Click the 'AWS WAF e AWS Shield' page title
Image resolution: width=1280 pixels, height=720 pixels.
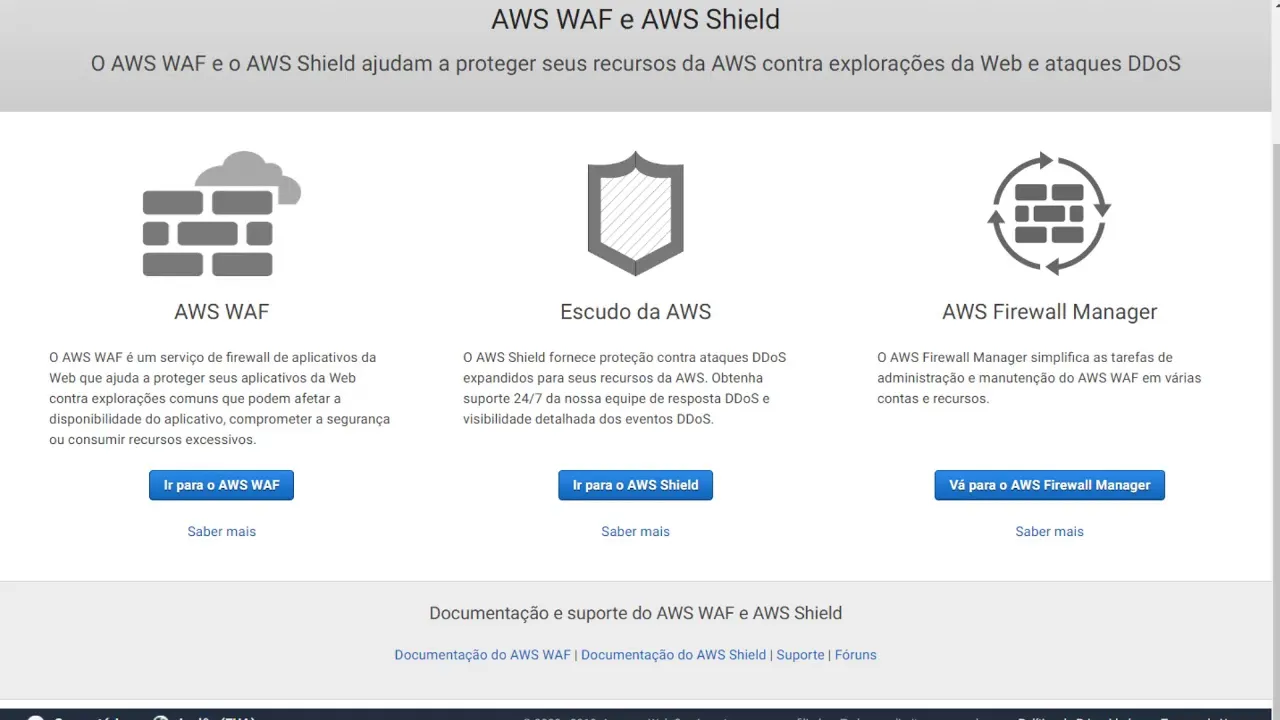tap(635, 19)
